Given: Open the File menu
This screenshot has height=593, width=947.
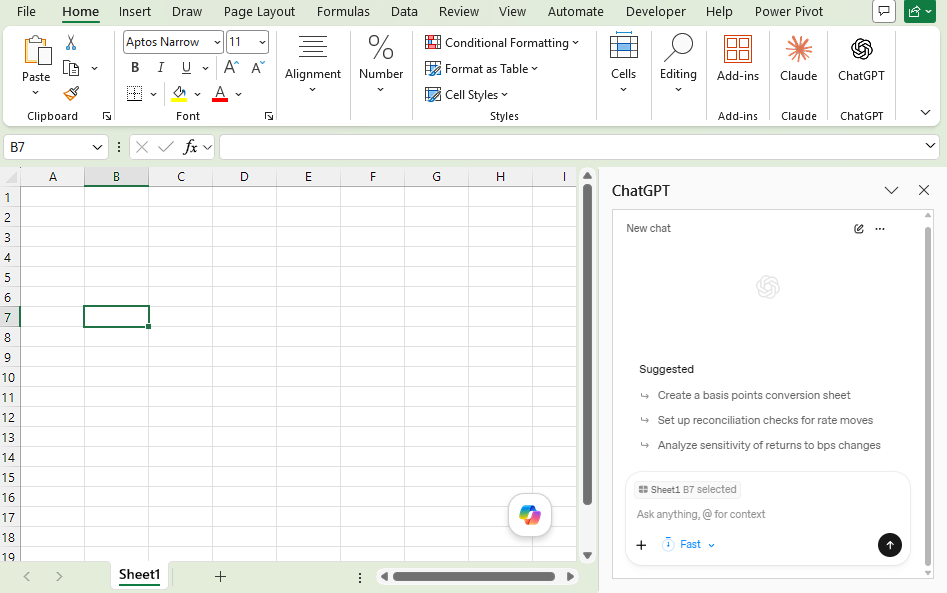Looking at the screenshot, I should pos(26,11).
